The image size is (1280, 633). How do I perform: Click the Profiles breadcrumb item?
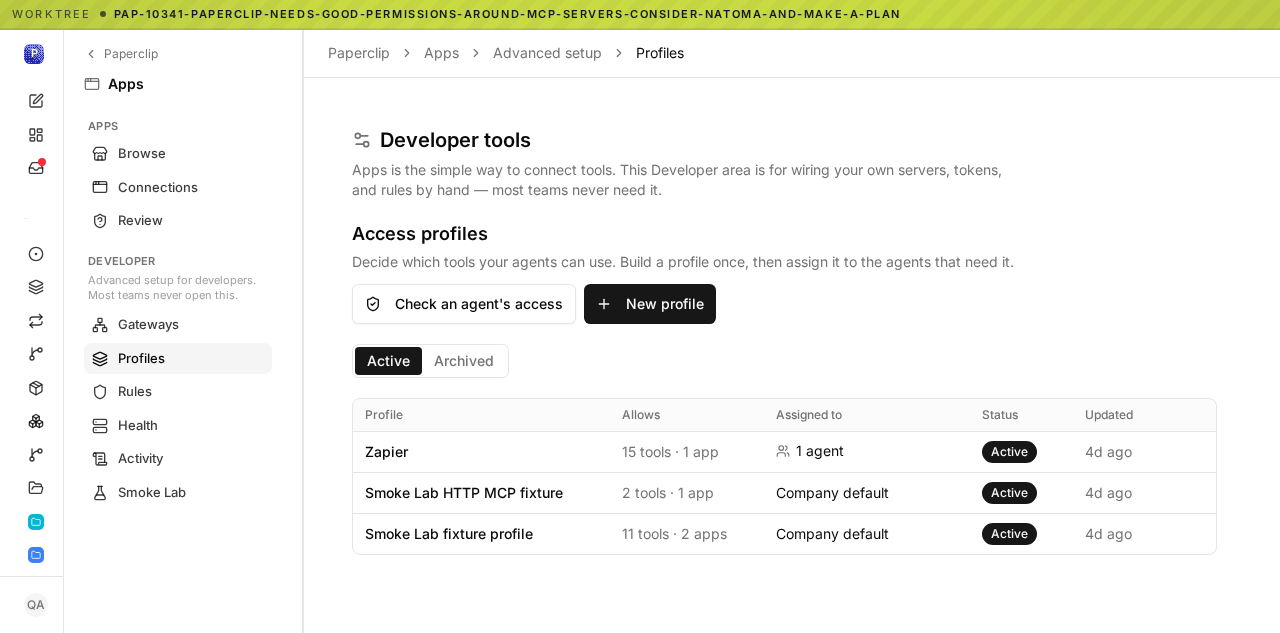660,53
